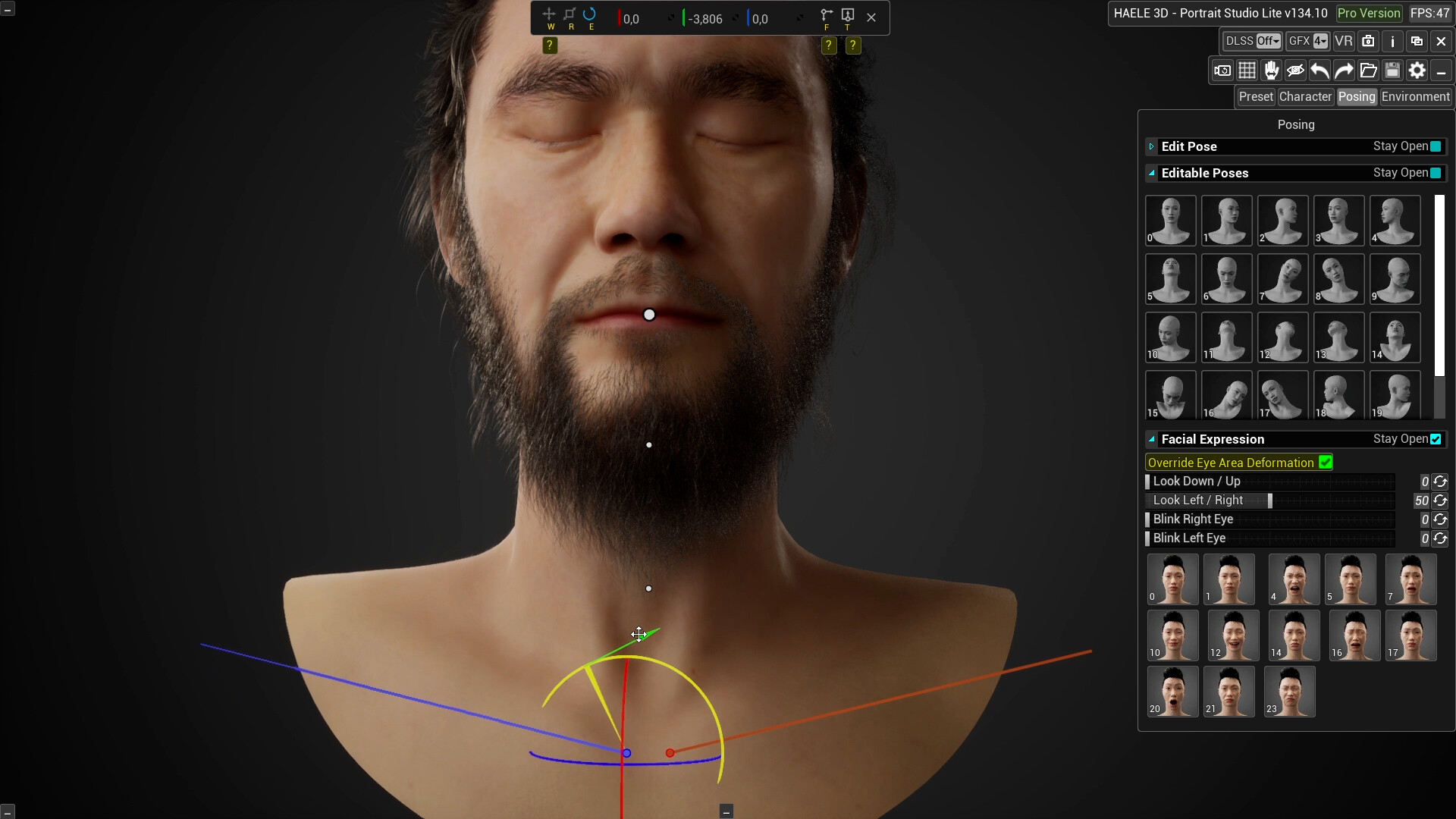Reset the Blink Left Eye value

[1440, 538]
